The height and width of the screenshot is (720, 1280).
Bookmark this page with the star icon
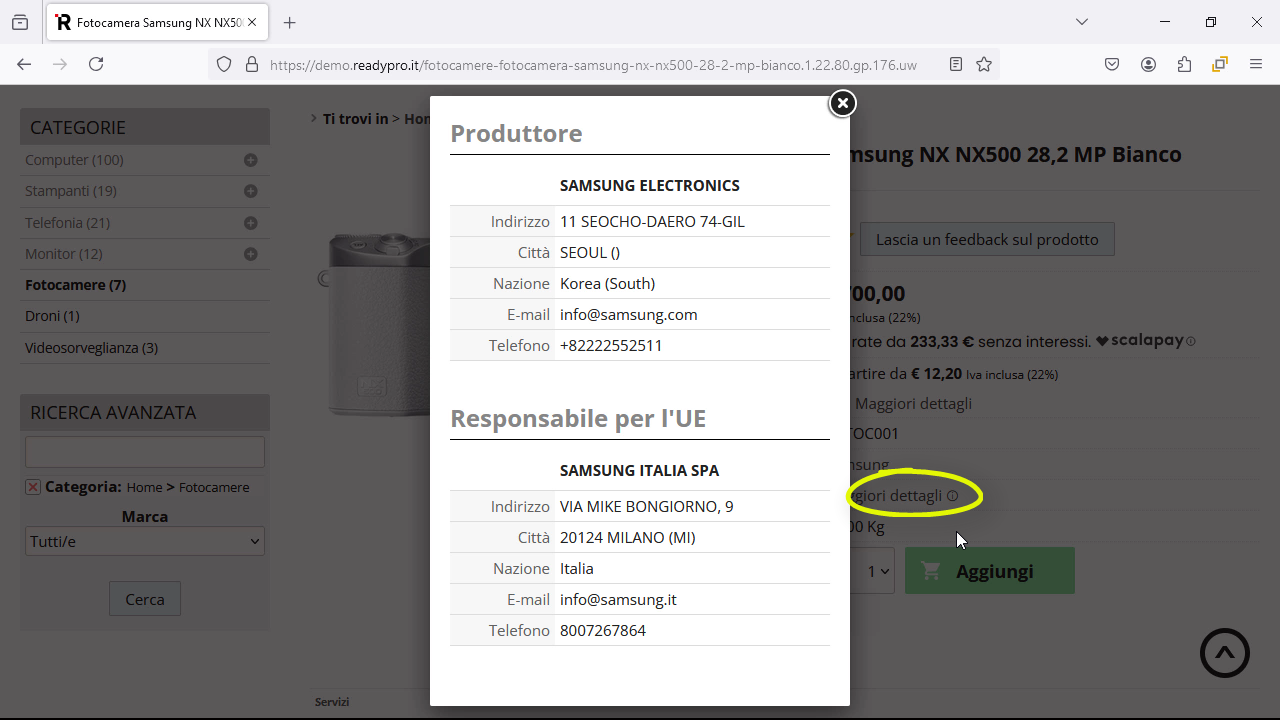tap(984, 64)
